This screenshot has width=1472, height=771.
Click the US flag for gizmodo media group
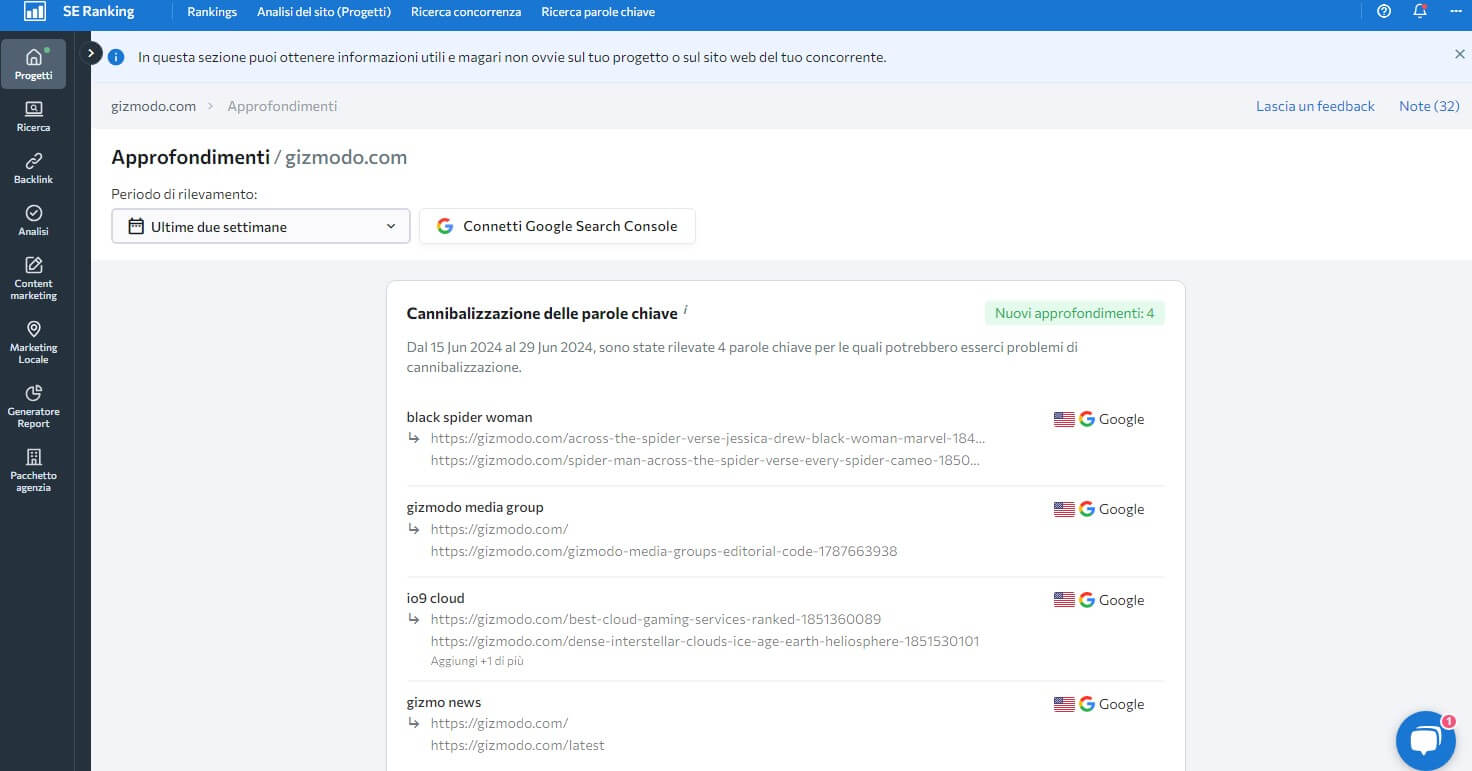pos(1064,509)
